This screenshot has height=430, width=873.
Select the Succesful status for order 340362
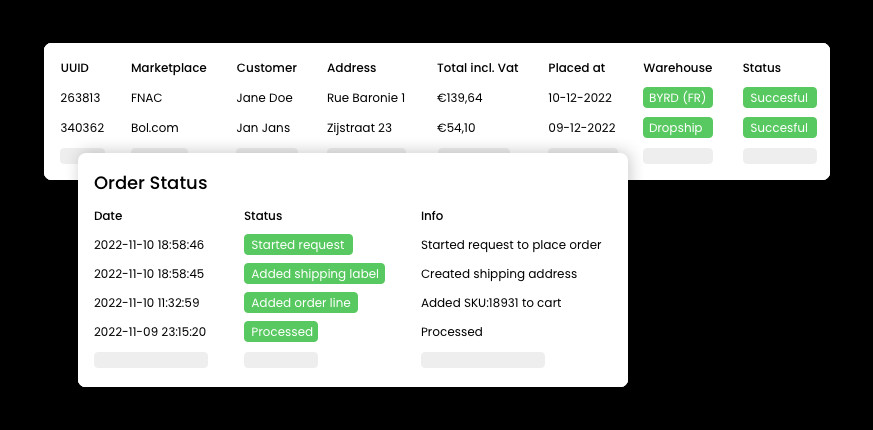point(779,128)
